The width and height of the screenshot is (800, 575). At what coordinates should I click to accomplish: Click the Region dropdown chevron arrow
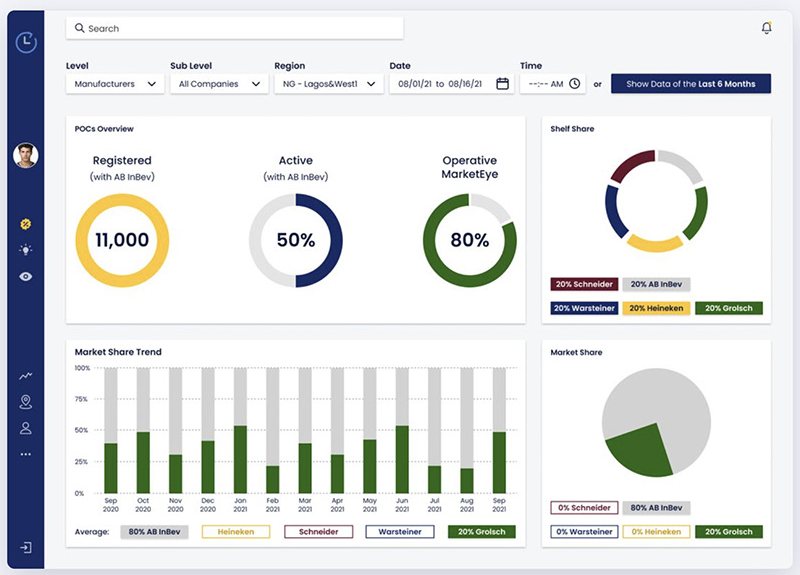(x=371, y=84)
